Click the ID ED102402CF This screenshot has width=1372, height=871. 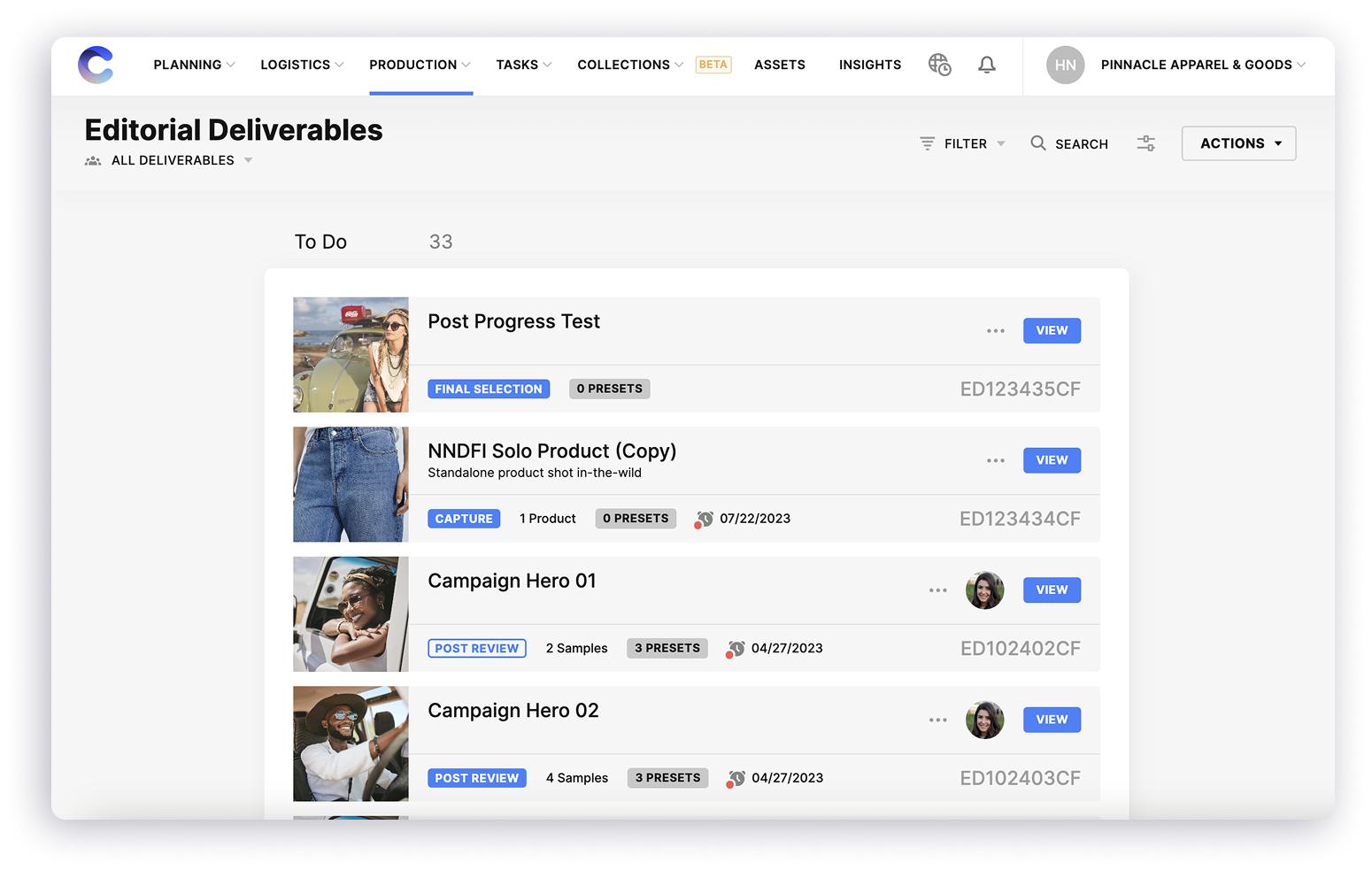coord(1021,649)
